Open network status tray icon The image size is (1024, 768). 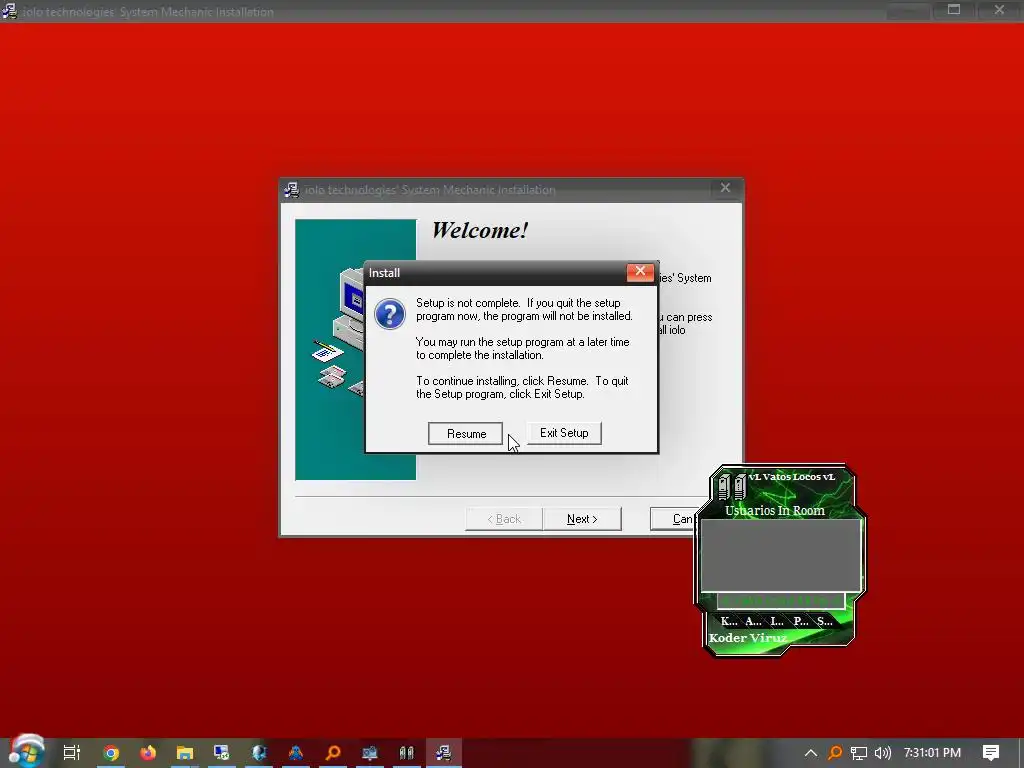coord(859,753)
